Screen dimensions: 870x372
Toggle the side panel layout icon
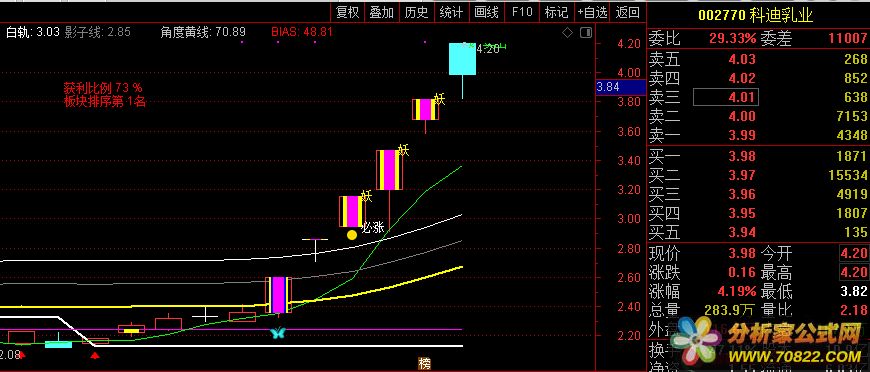586,33
